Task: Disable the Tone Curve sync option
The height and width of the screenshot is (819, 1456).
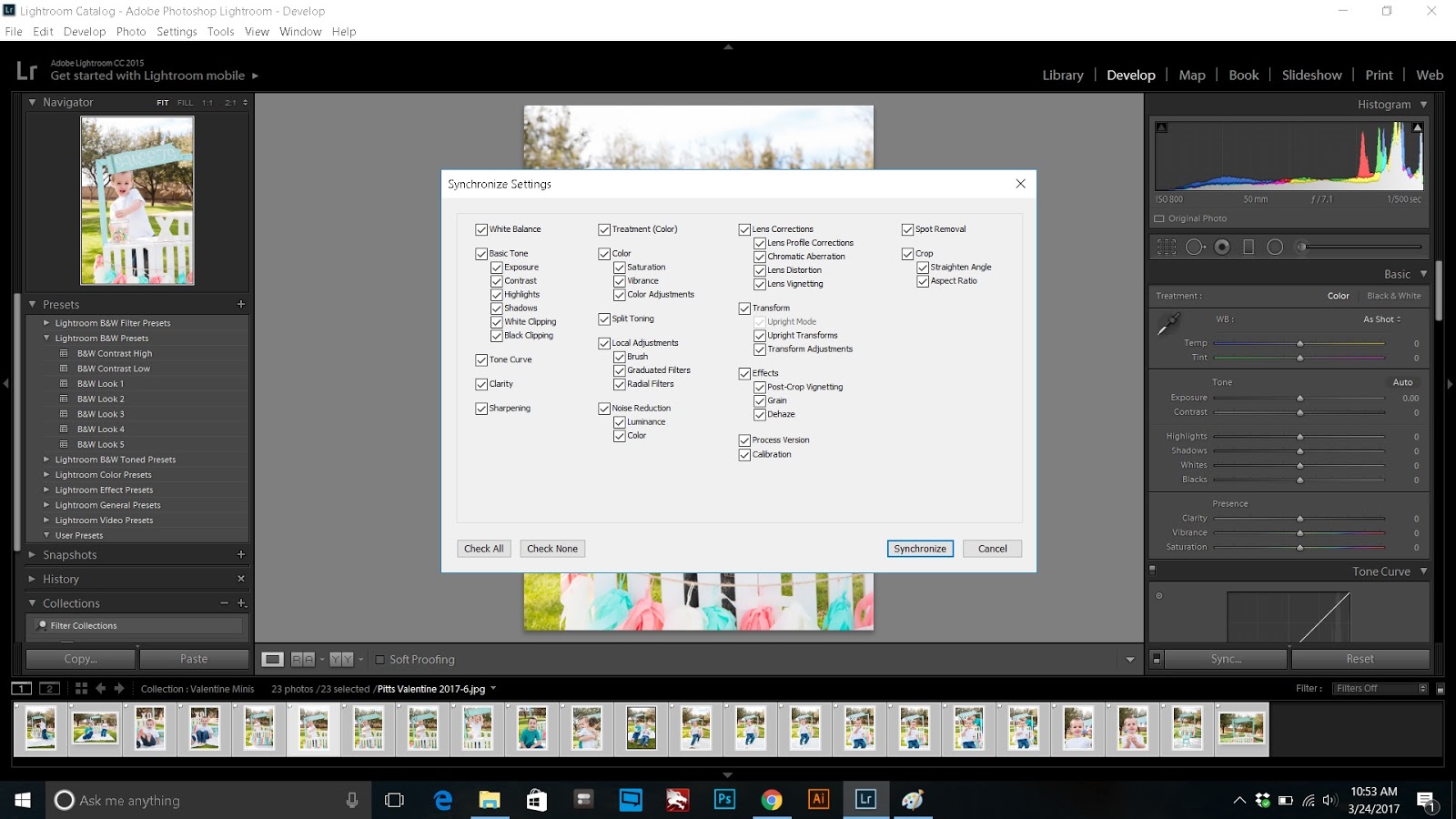Action: 481,359
